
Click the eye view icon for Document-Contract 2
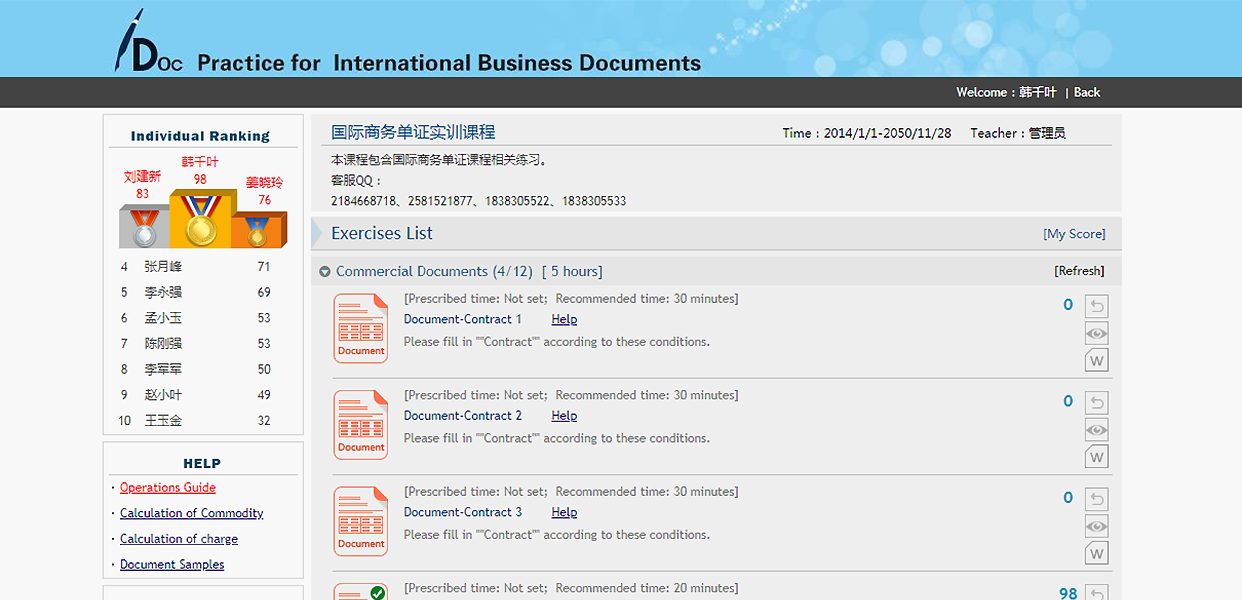click(1097, 430)
